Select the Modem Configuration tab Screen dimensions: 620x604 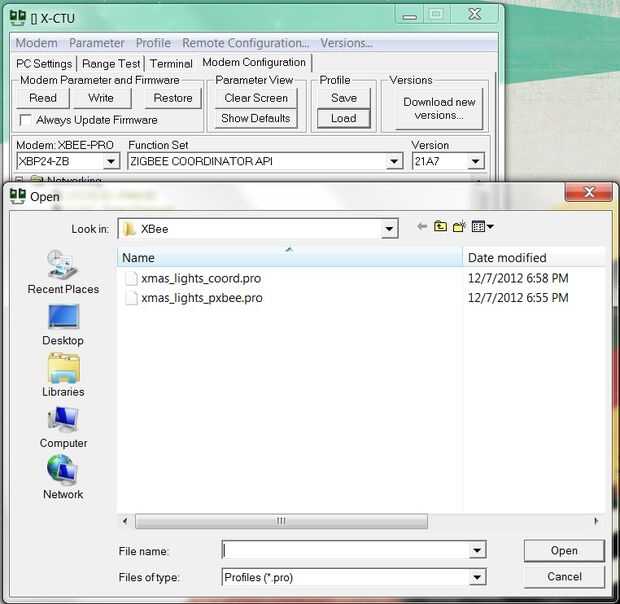pyautogui.click(x=254, y=62)
